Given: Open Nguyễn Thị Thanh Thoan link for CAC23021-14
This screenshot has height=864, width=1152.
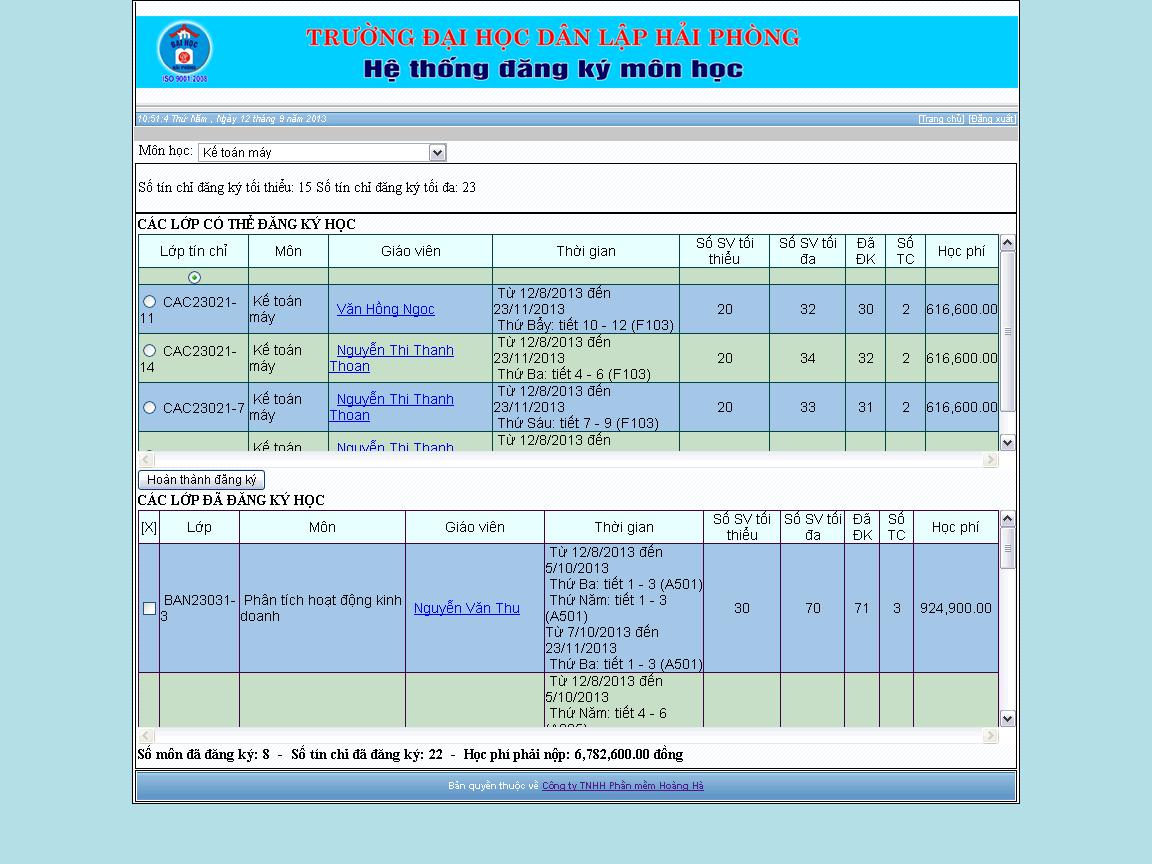Looking at the screenshot, I should pyautogui.click(x=392, y=358).
